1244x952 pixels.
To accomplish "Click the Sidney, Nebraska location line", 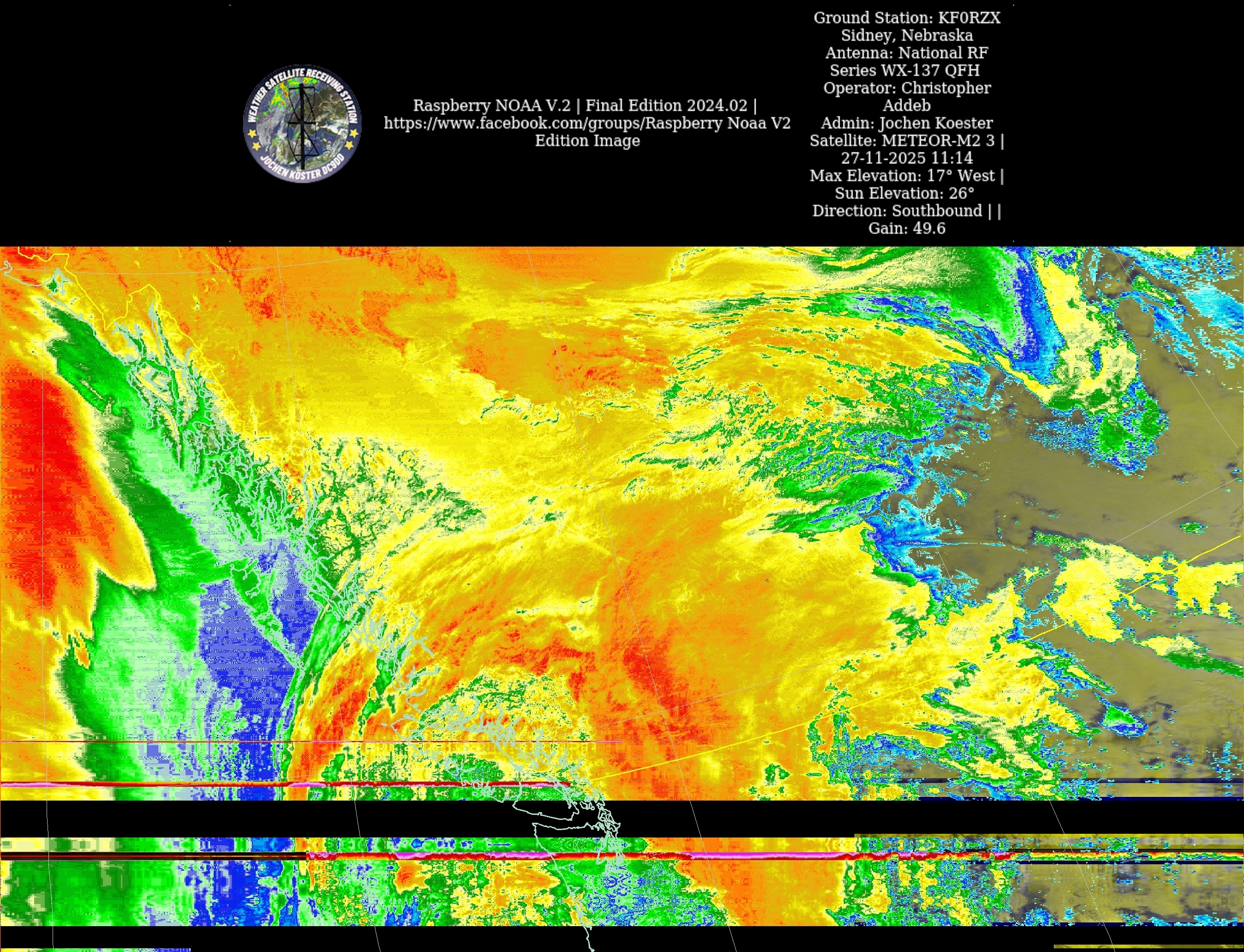I will point(907,35).
